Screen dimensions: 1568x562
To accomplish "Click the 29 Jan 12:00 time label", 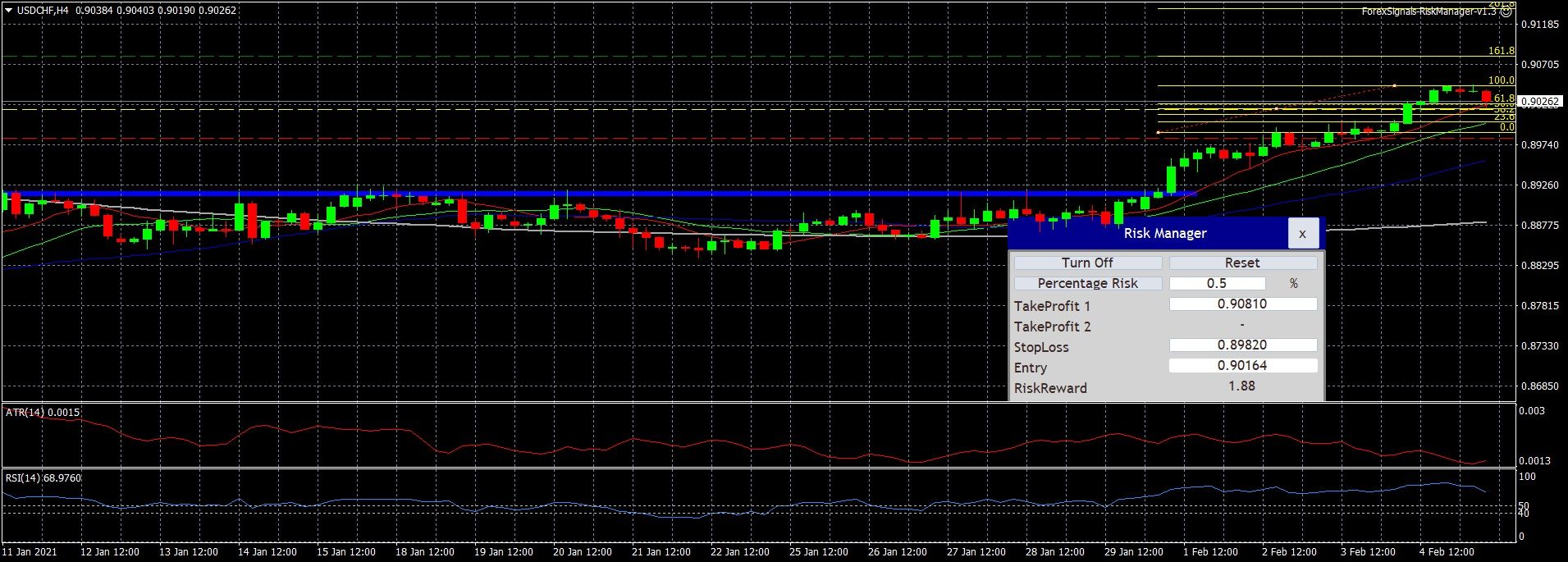I will coord(1134,552).
